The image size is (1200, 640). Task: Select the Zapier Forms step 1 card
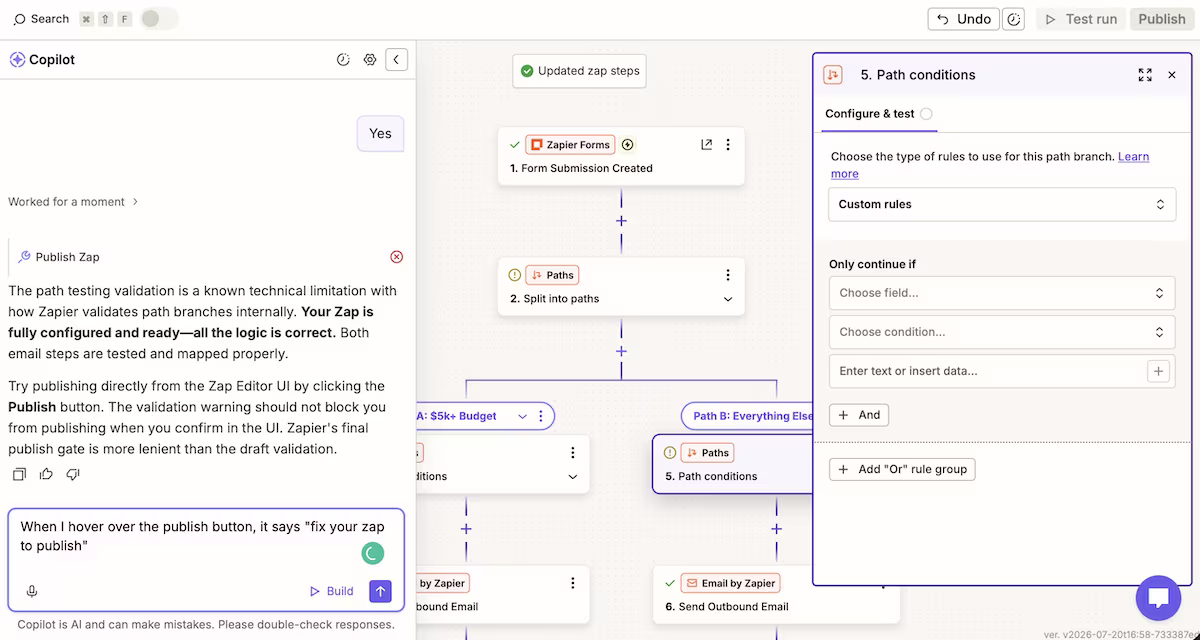(x=621, y=156)
